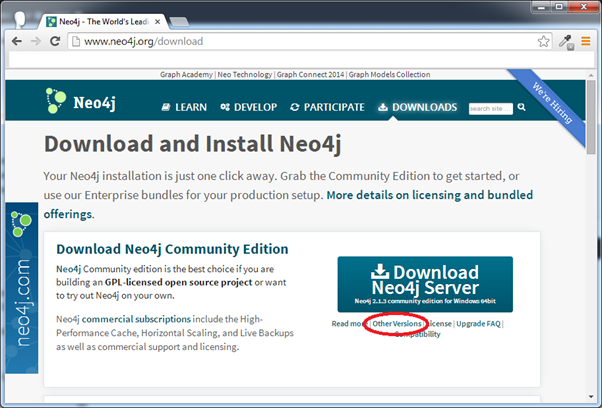The width and height of the screenshot is (602, 408).
Task: Click the search site input box
Action: point(491,109)
